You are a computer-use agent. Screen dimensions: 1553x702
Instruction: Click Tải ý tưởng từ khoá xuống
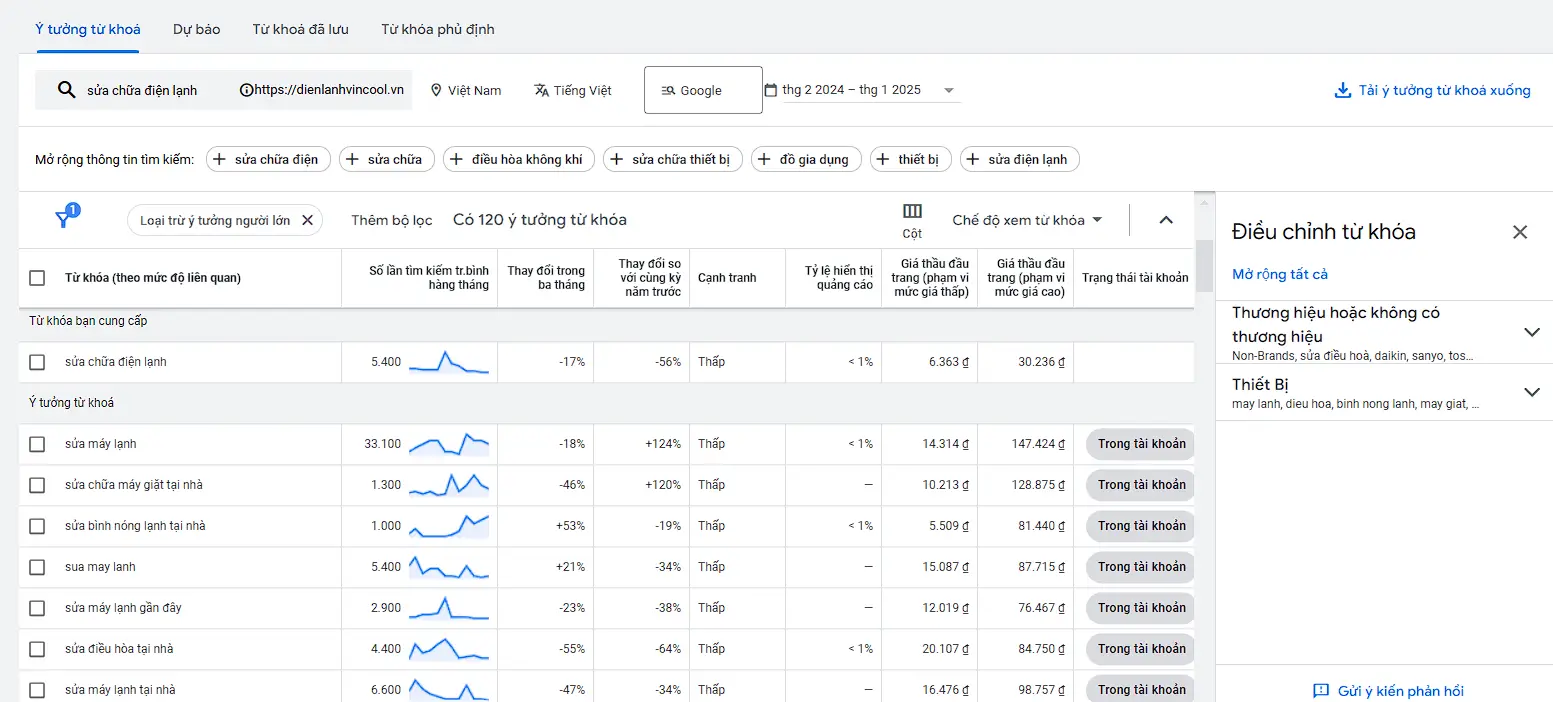(1432, 90)
